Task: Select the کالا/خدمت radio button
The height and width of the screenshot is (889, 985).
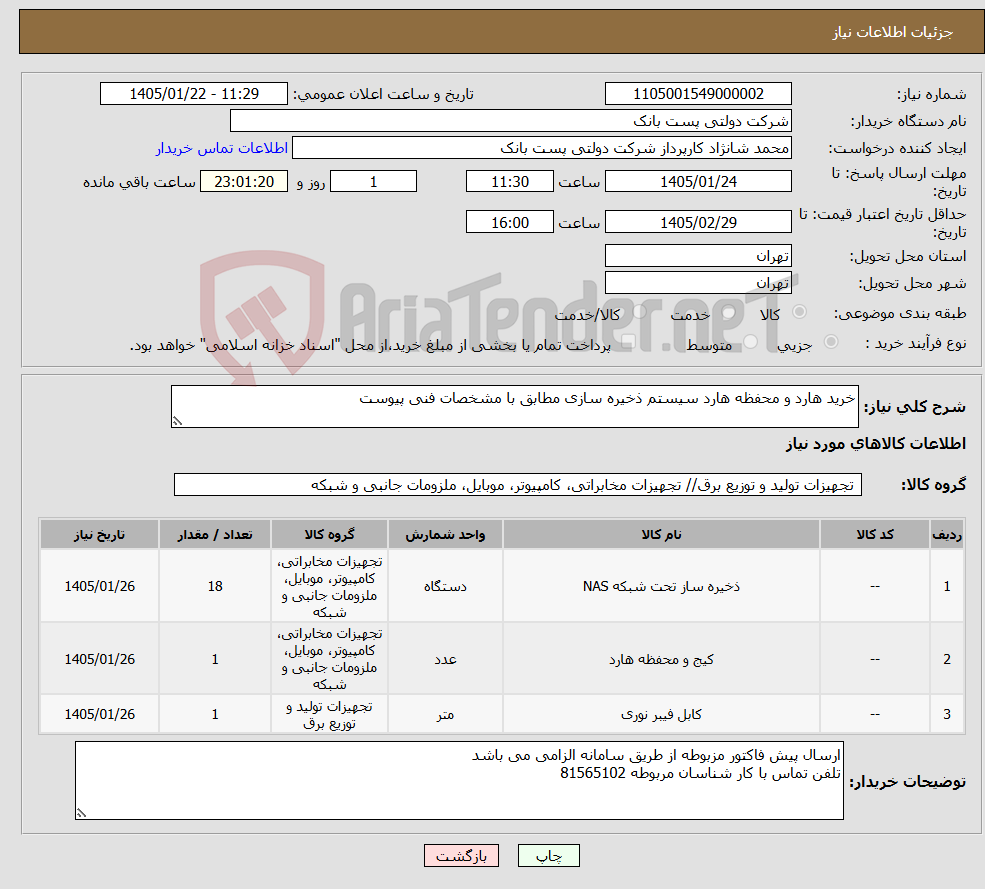Action: [x=639, y=312]
